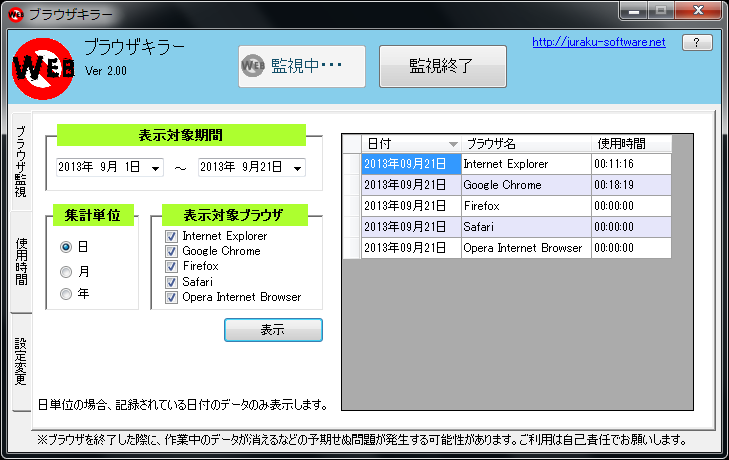Close the ブラウザキラー window
This screenshot has height=460, width=729.
coord(698,10)
